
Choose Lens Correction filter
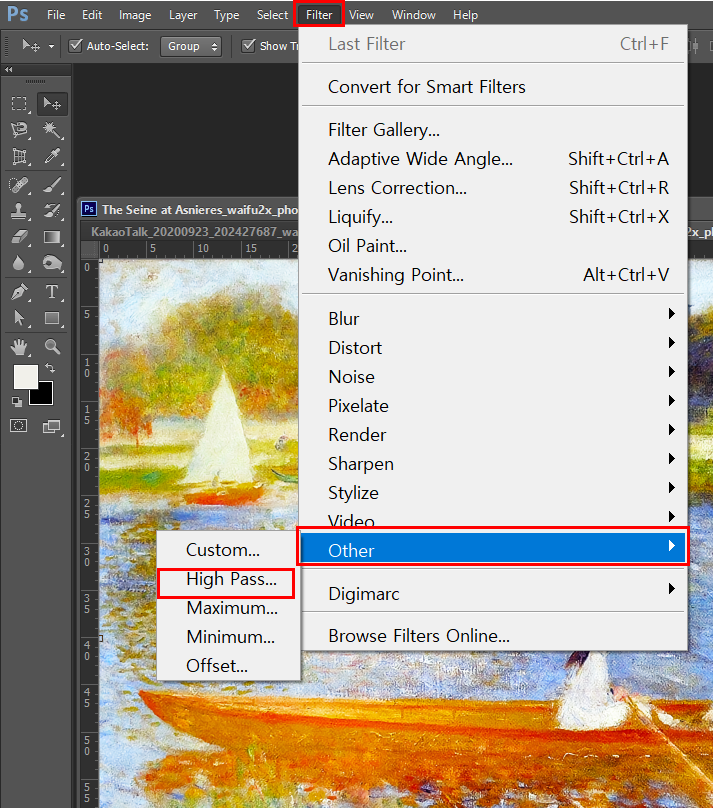pyautogui.click(x=493, y=188)
